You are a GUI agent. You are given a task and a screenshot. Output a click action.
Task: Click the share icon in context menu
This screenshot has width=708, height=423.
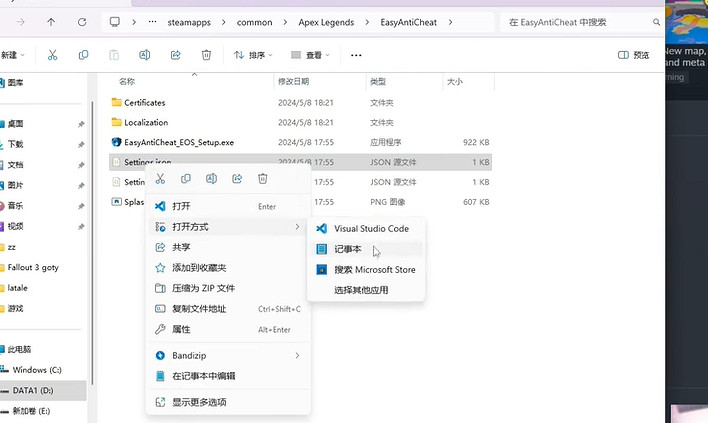click(237, 179)
